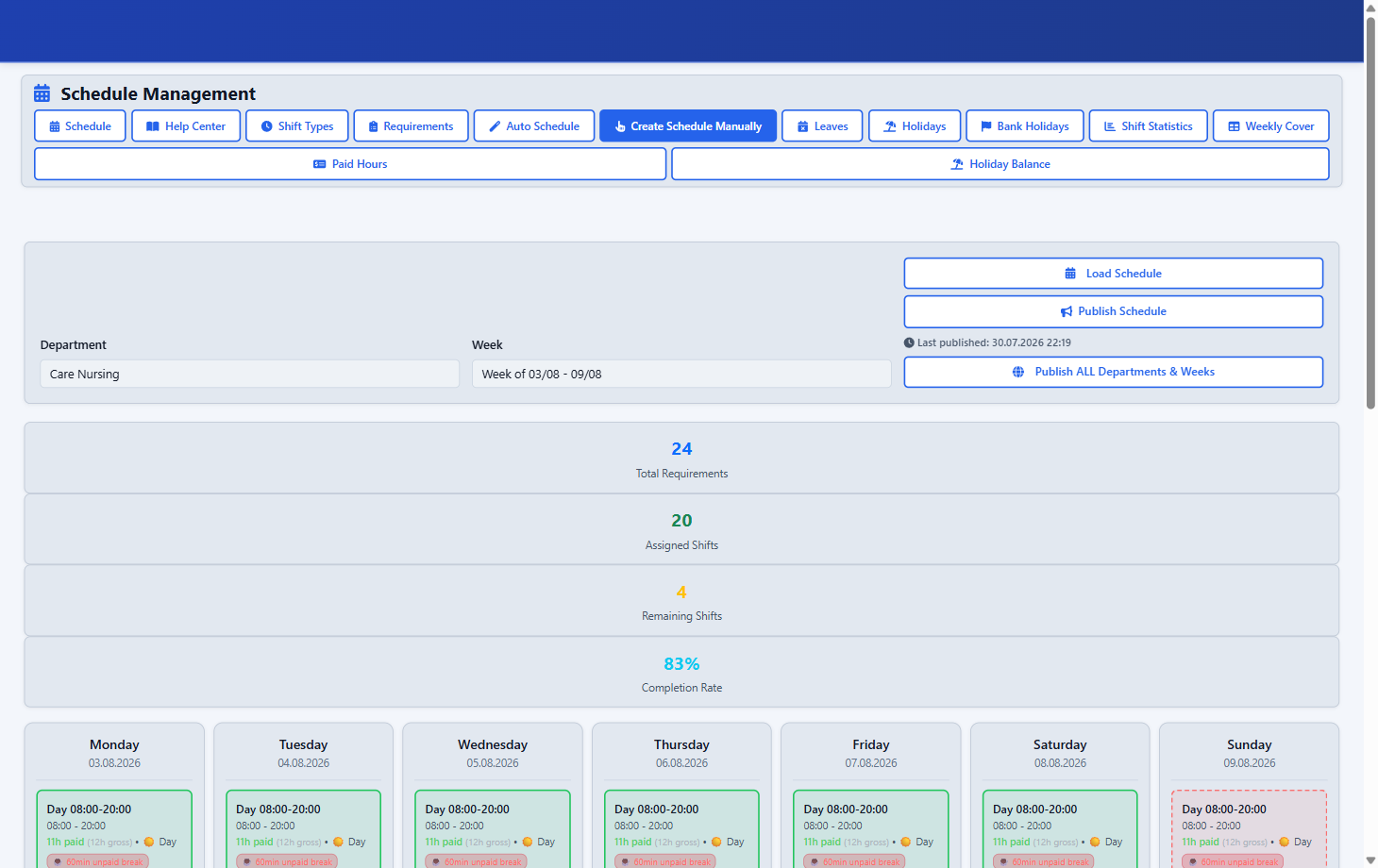Click 60min unpaid break badge on Wednesday
Viewport: 1378px width, 868px height.
(x=477, y=861)
